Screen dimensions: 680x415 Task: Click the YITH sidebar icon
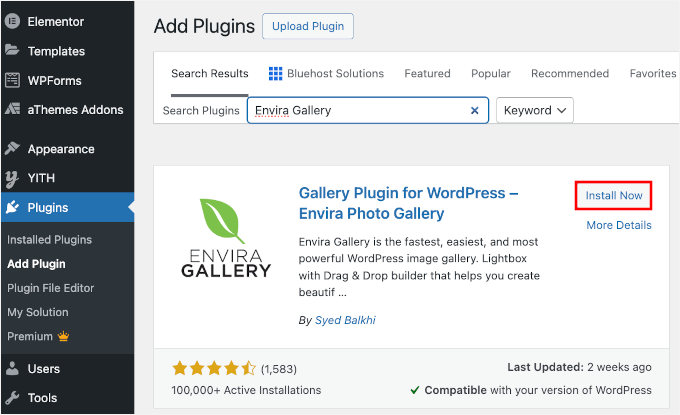pyautogui.click(x=12, y=178)
